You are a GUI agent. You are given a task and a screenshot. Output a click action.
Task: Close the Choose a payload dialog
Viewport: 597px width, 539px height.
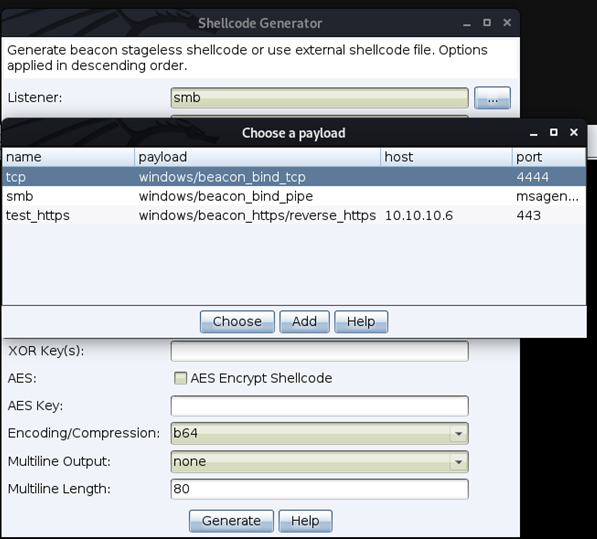tap(574, 132)
